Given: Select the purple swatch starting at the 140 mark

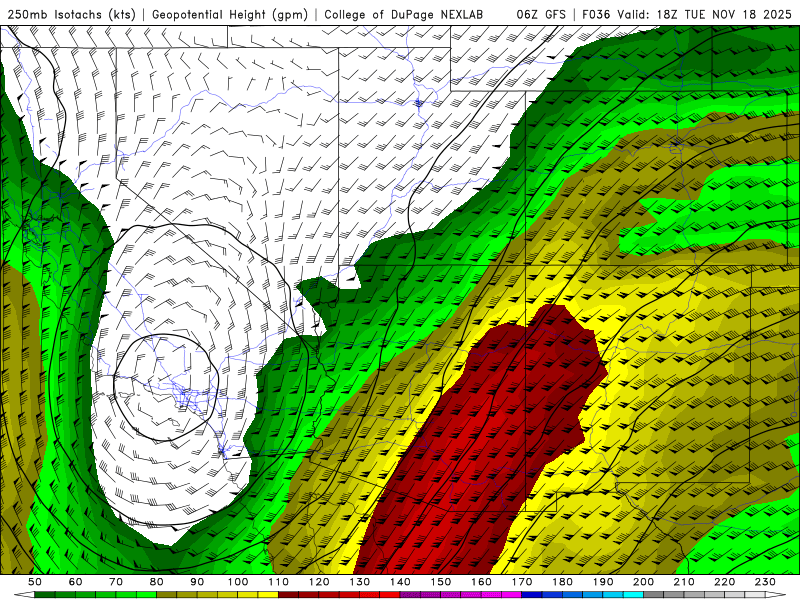Looking at the screenshot, I should [x=410, y=595].
